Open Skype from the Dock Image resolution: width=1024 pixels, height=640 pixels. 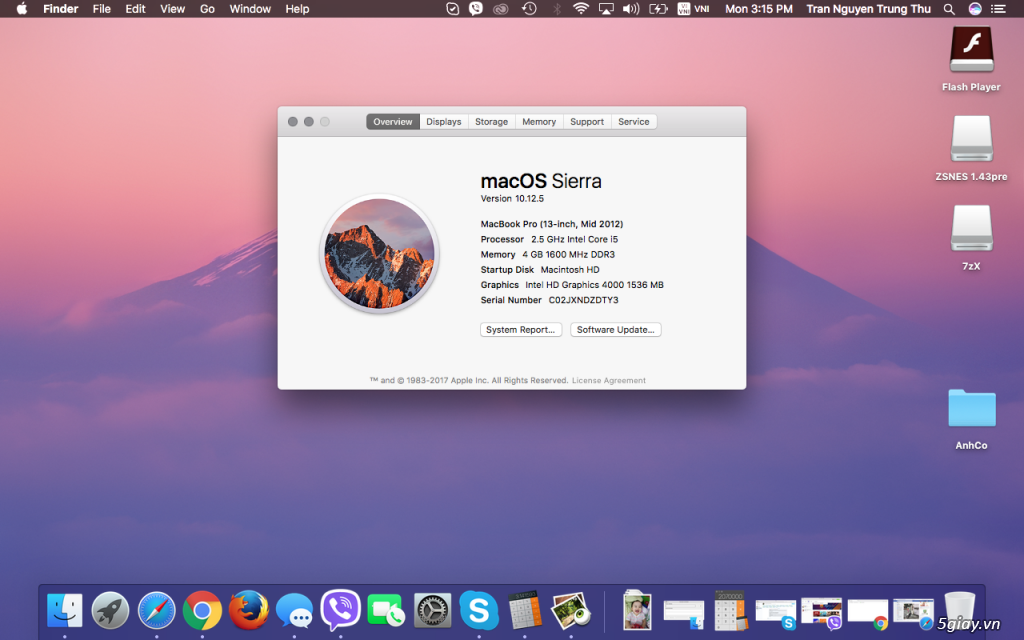point(479,611)
